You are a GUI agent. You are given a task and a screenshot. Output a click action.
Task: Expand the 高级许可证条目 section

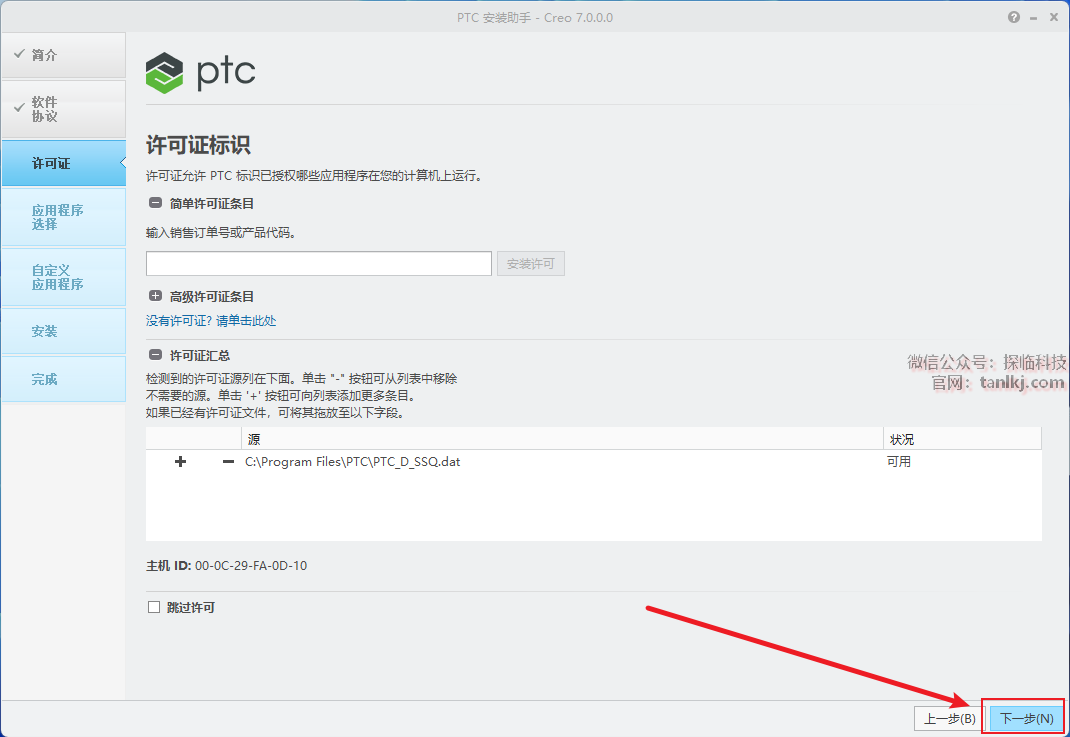pyautogui.click(x=156, y=296)
